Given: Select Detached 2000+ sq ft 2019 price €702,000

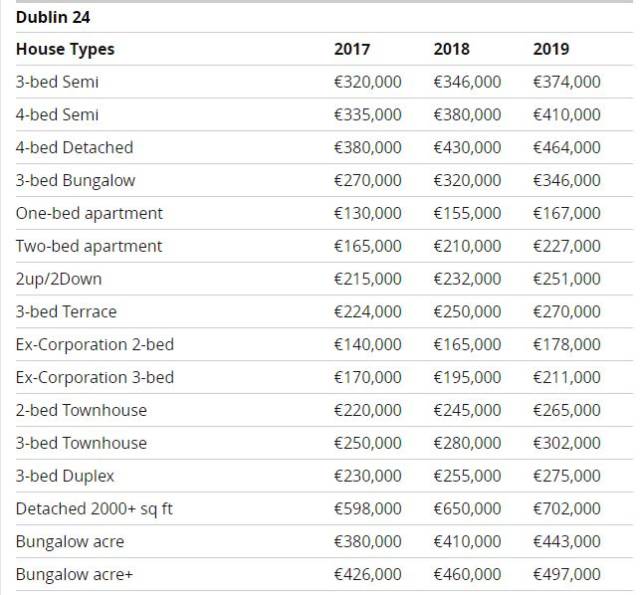Looking at the screenshot, I should tap(567, 509).
